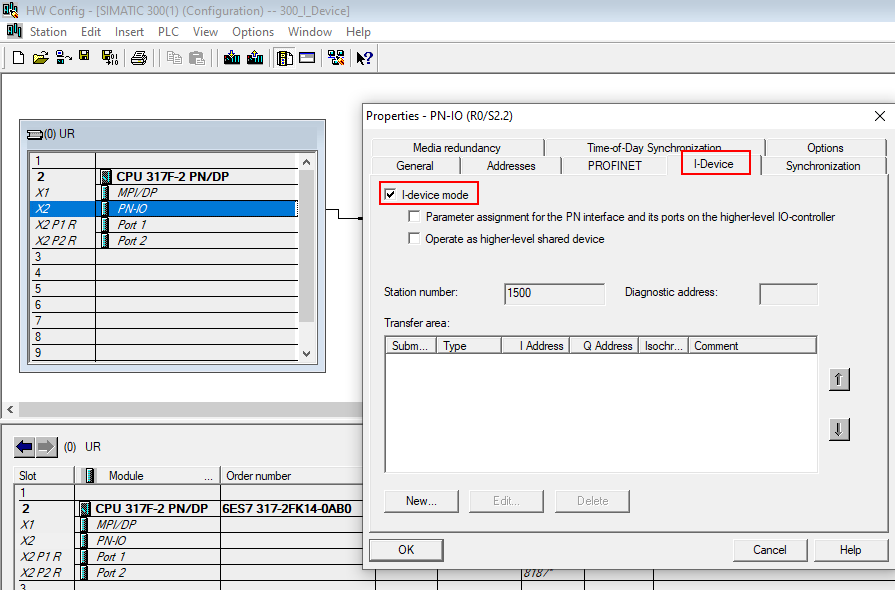Switch to the Addresses tab
The height and width of the screenshot is (590, 895).
pyautogui.click(x=511, y=166)
